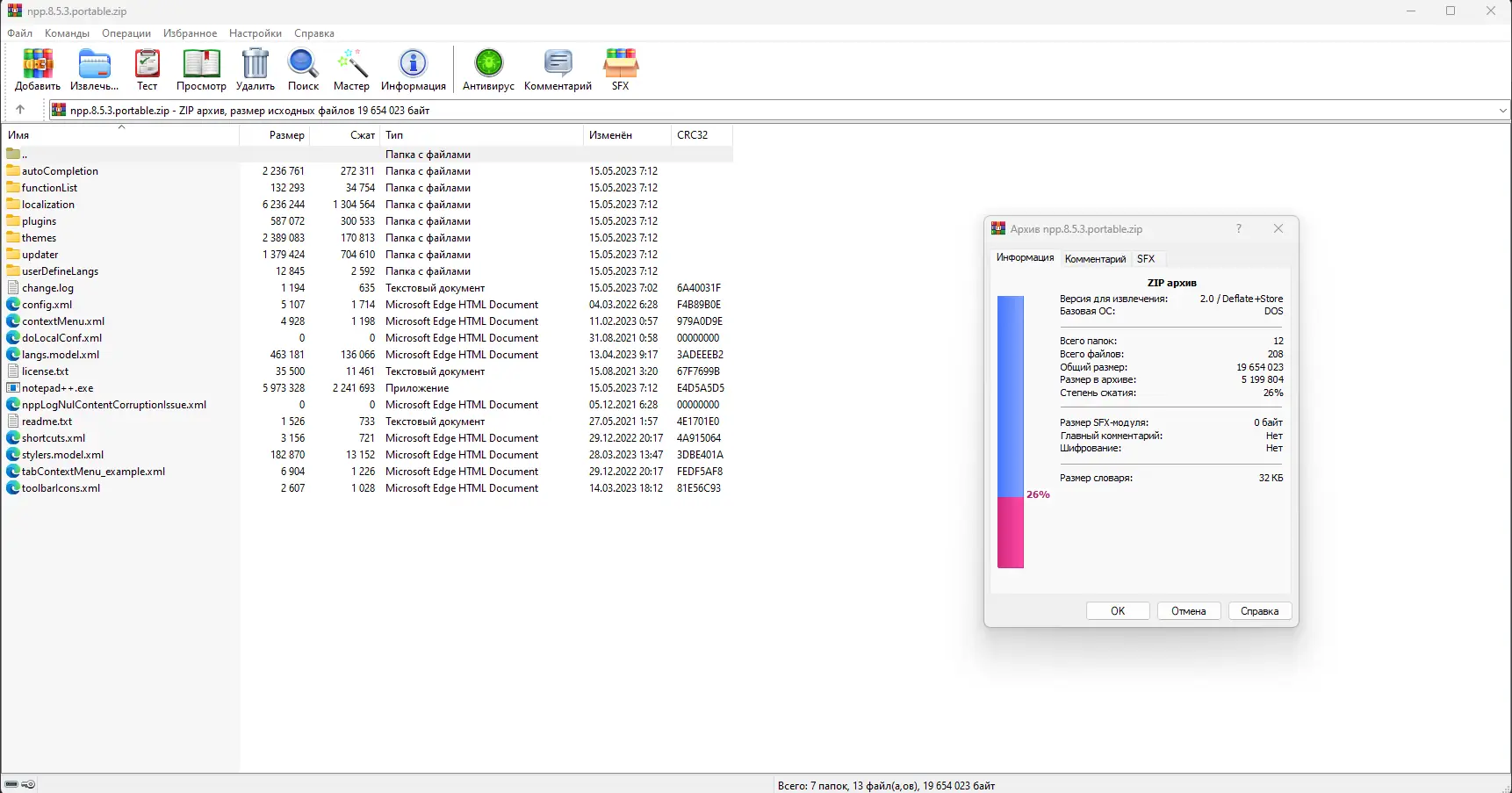Click the Информация toolbar icon
1512x793 pixels.
[413, 64]
